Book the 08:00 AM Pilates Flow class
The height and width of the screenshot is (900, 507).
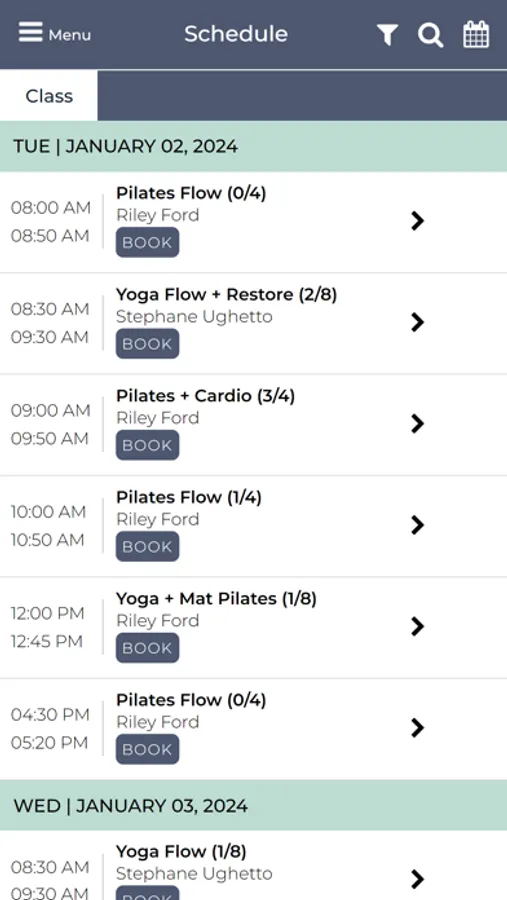pos(148,242)
